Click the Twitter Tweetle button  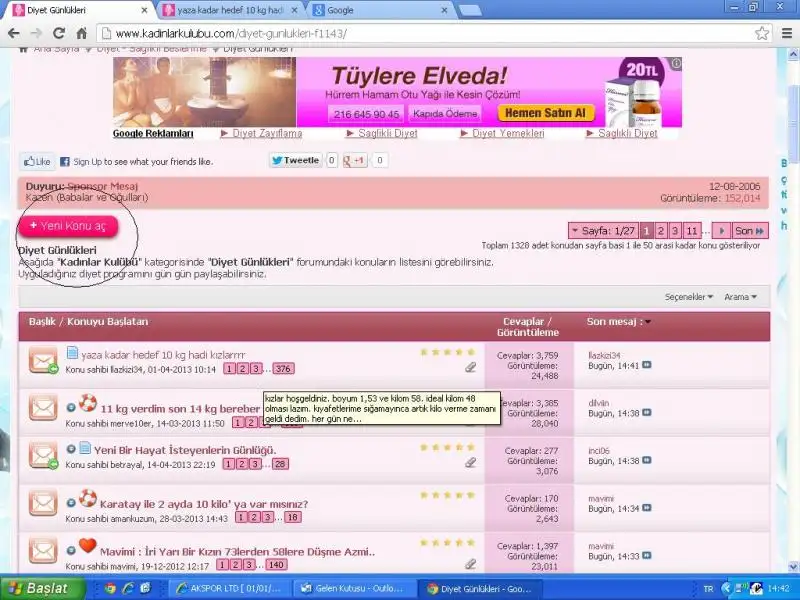click(296, 160)
